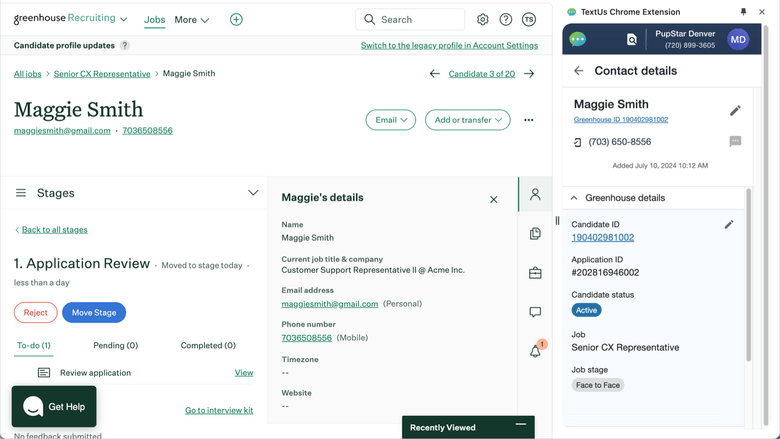Screen dimensions: 780x439
Task: Click the All jobs breadcrumb
Action: click(28, 74)
